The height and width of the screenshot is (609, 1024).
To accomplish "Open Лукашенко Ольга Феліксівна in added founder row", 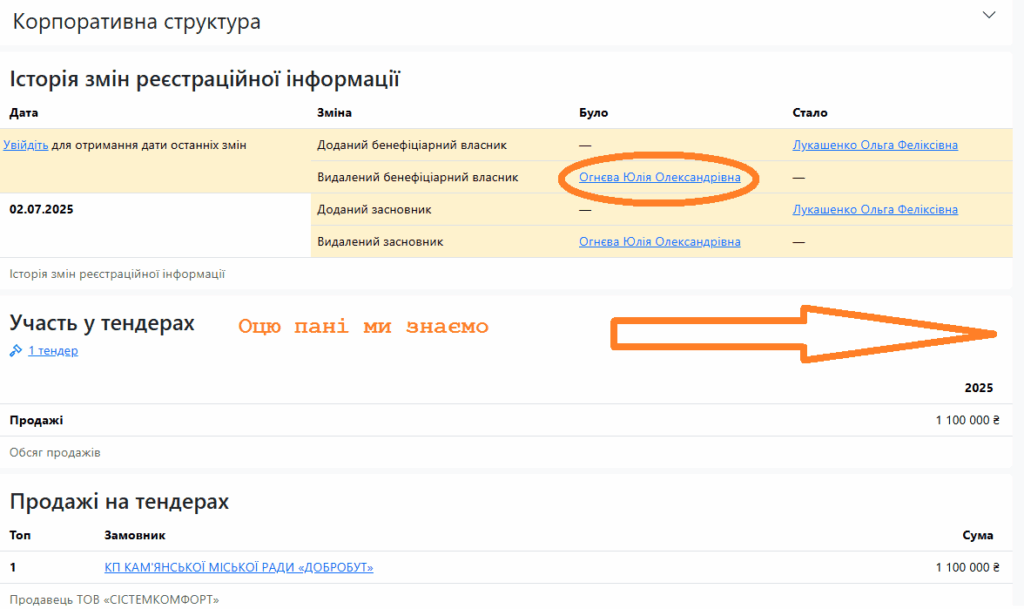I will tap(874, 209).
